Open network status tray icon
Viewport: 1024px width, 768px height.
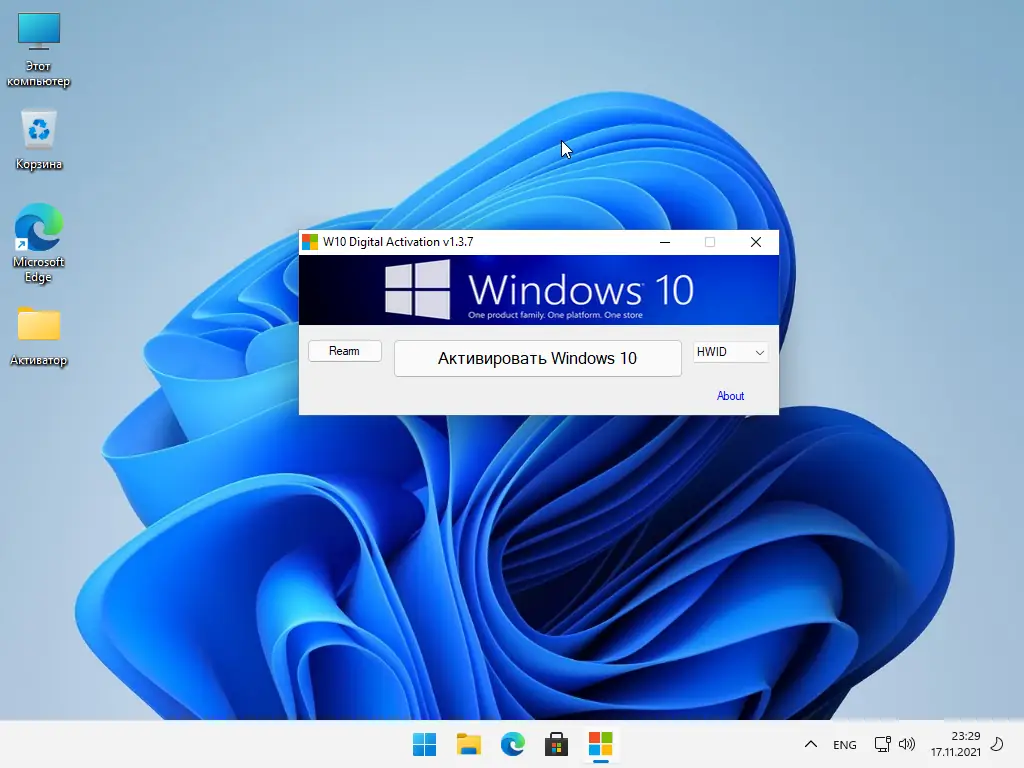(882, 744)
